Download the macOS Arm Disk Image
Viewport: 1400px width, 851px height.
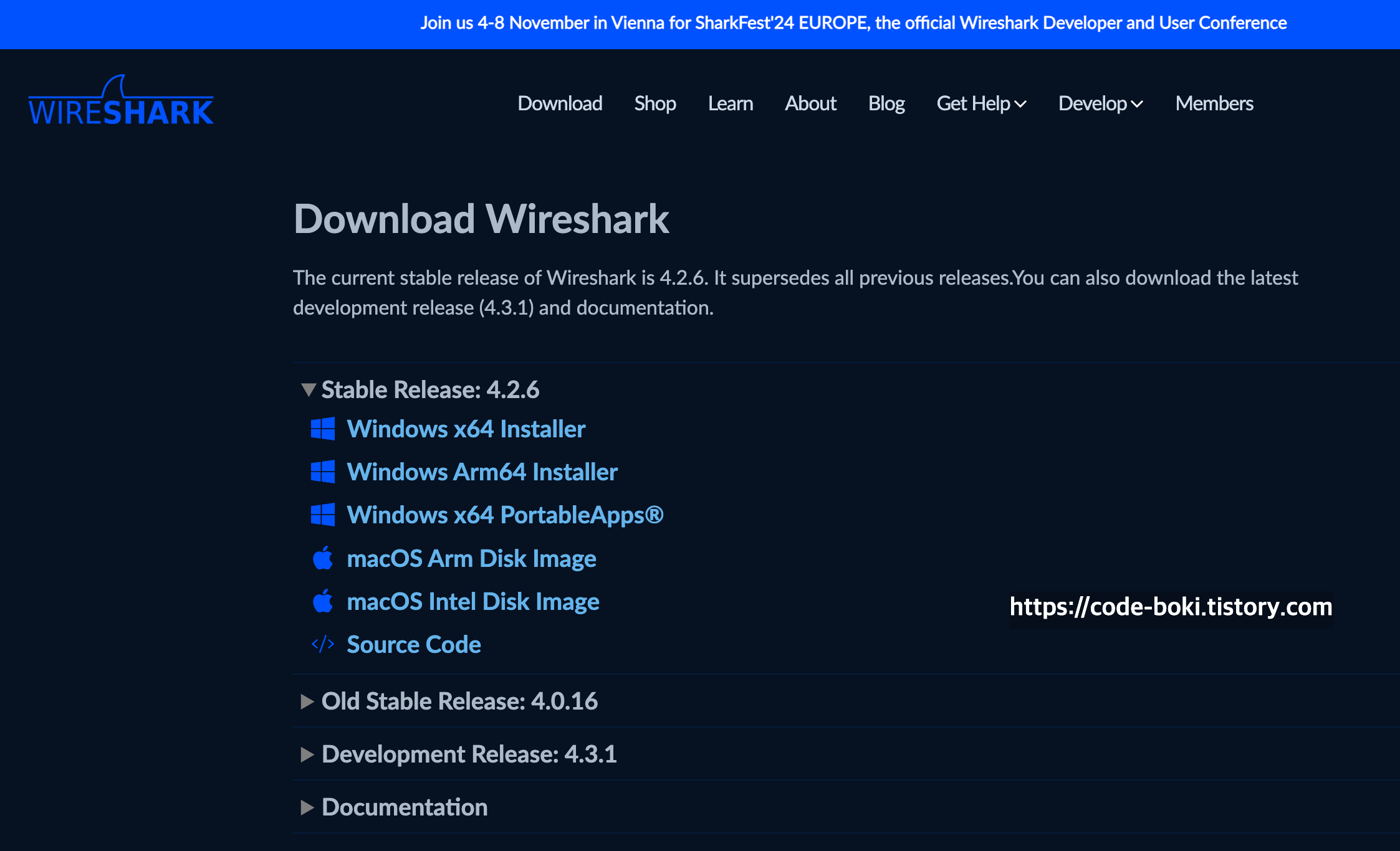471,559
